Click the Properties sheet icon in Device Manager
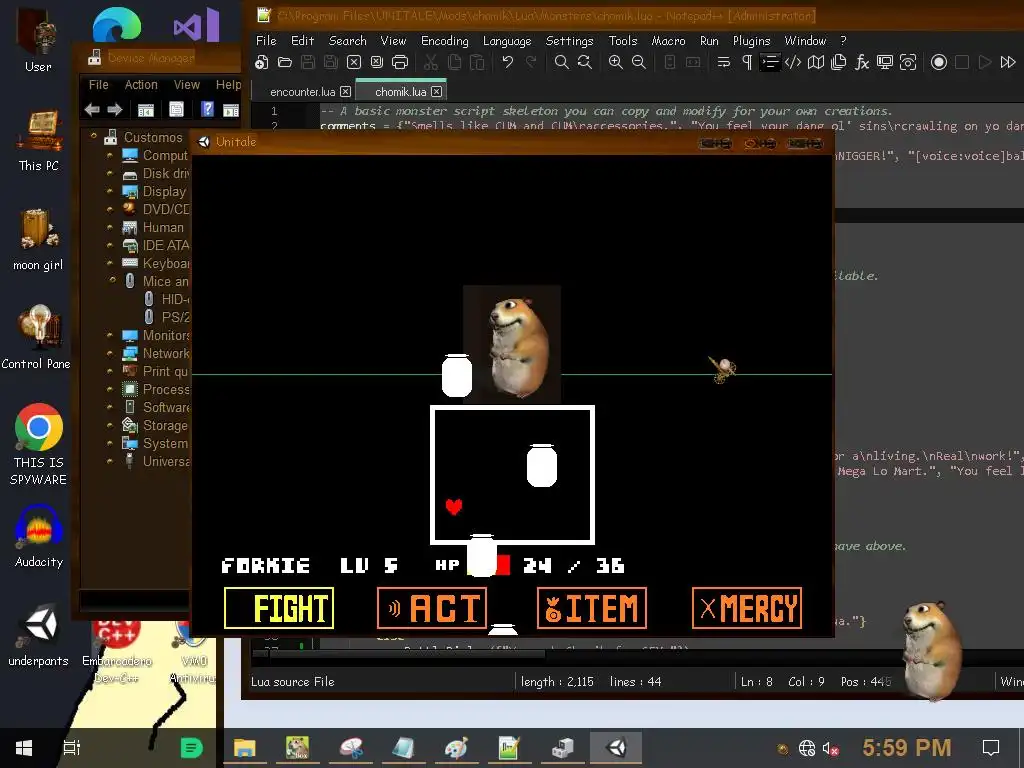Image resolution: width=1024 pixels, height=768 pixels. click(176, 109)
